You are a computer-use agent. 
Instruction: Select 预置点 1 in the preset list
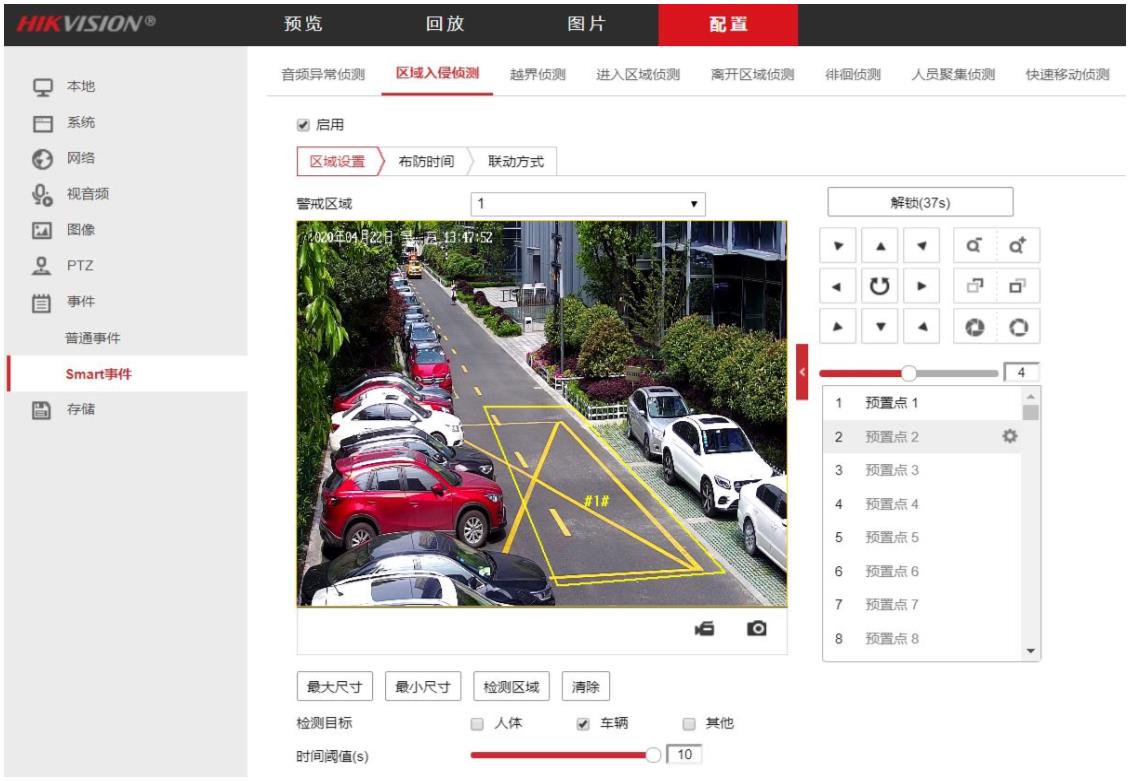tap(922, 403)
